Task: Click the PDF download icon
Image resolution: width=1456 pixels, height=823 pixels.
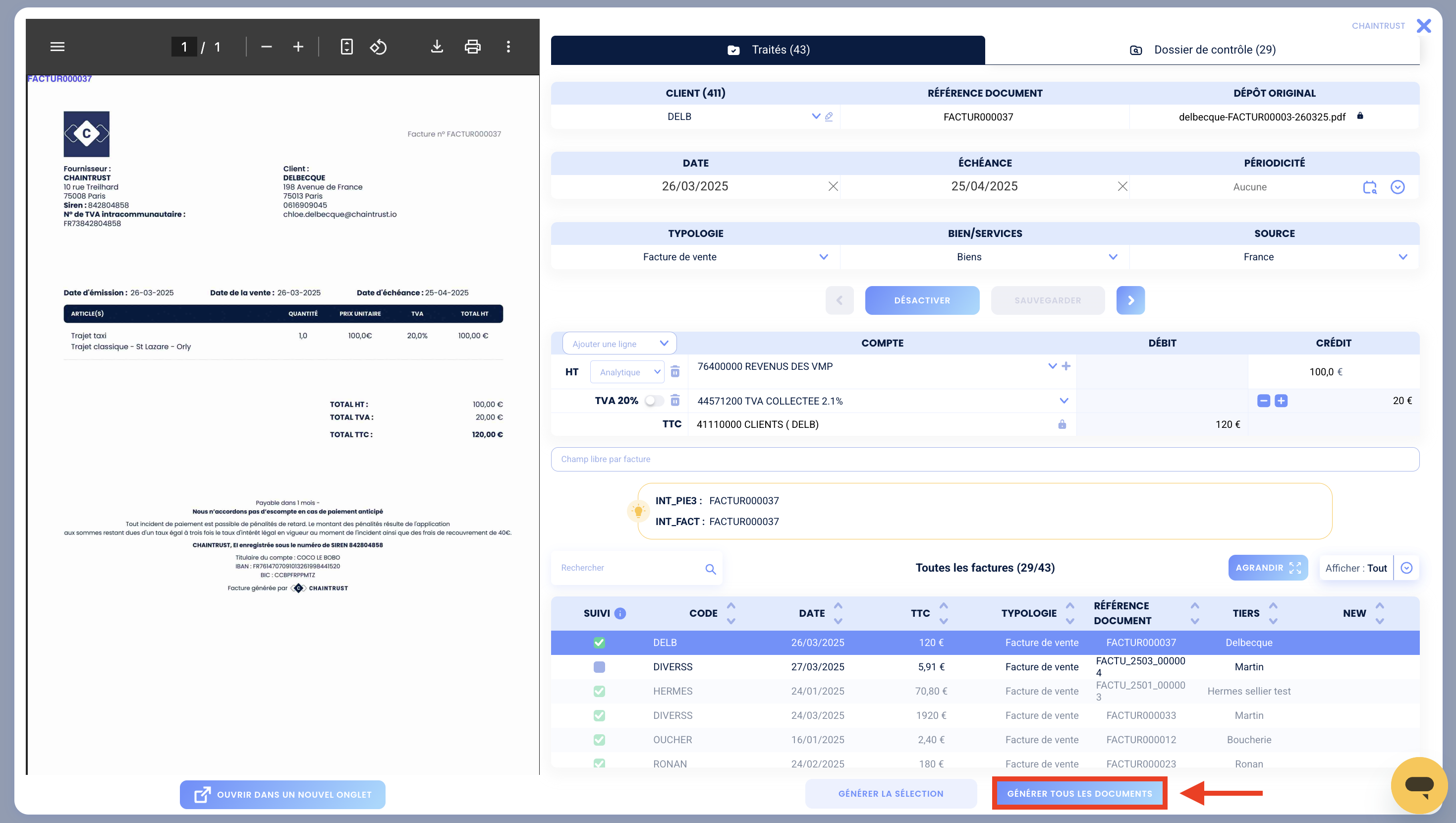Action: pos(436,47)
